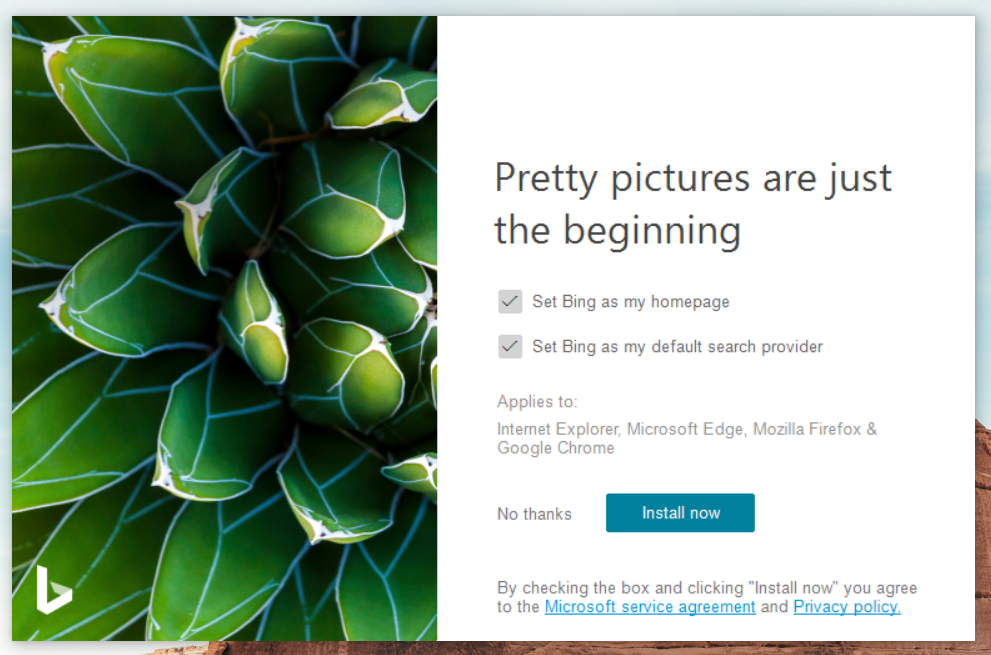Click the 'Set Bing as my homepage' label
The image size is (991, 655).
pyautogui.click(x=631, y=302)
